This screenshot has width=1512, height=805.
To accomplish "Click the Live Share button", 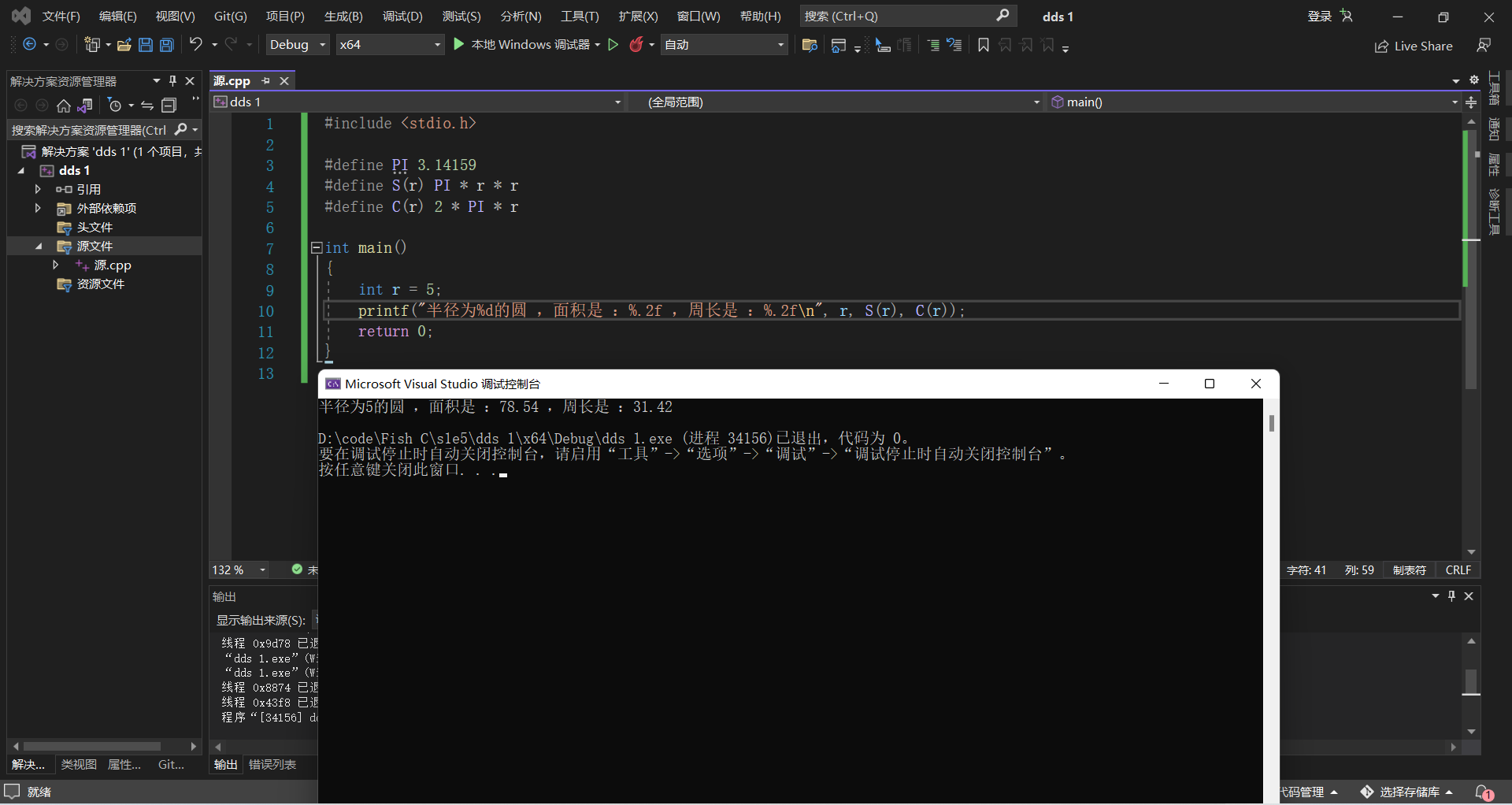I will tap(1414, 46).
